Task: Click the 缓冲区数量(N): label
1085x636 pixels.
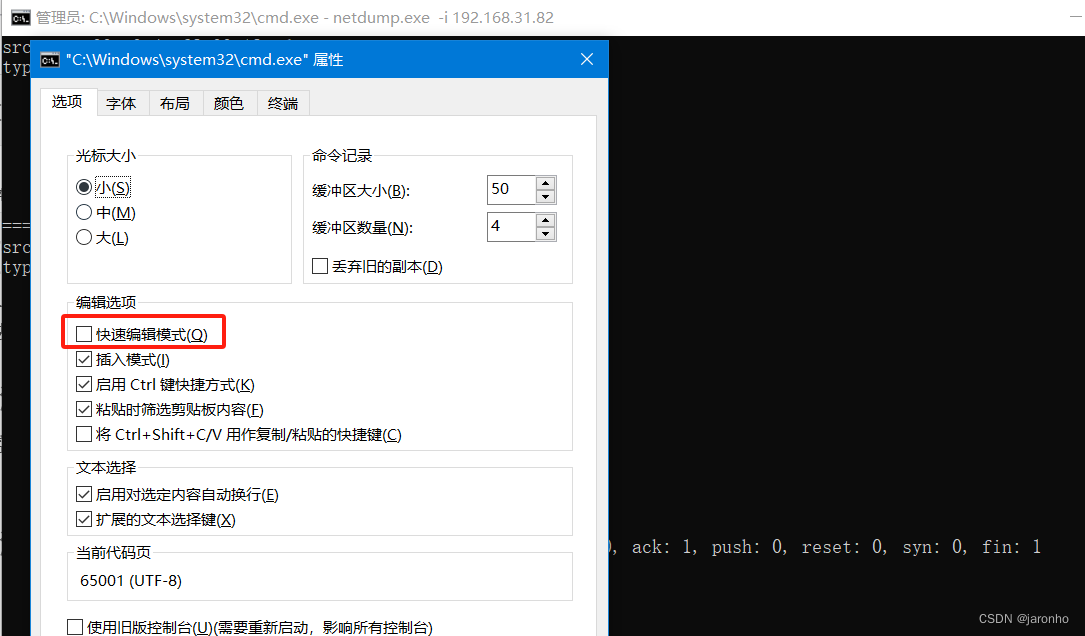Action: 362,228
